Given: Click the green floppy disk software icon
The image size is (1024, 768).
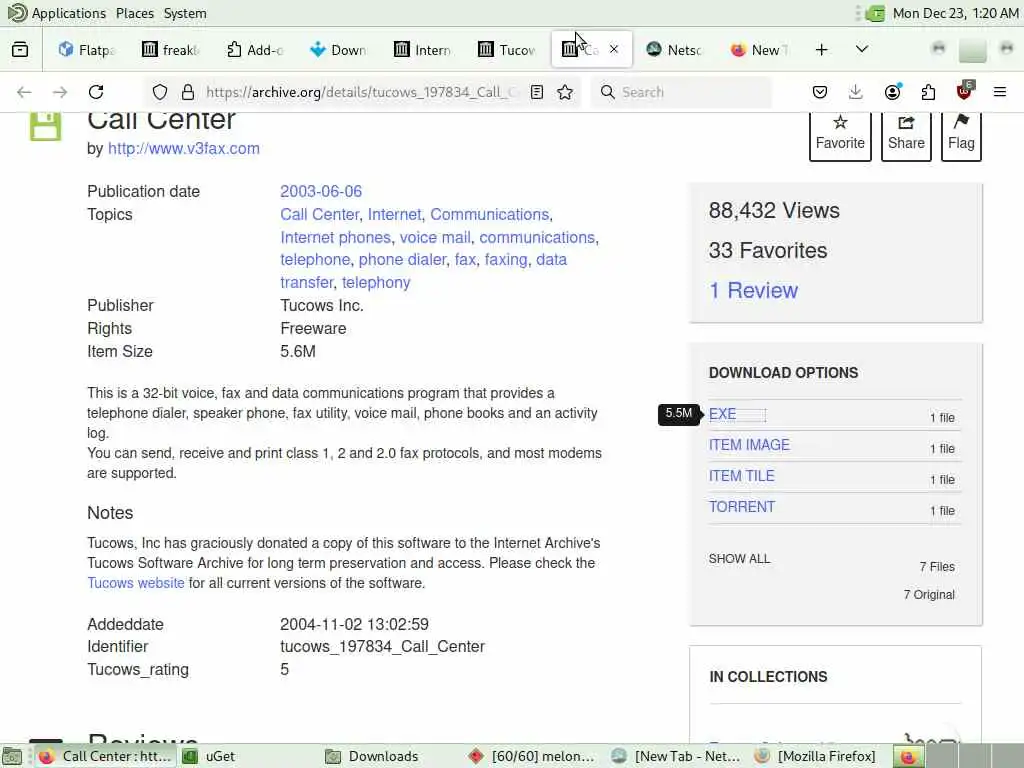Looking at the screenshot, I should point(46,125).
